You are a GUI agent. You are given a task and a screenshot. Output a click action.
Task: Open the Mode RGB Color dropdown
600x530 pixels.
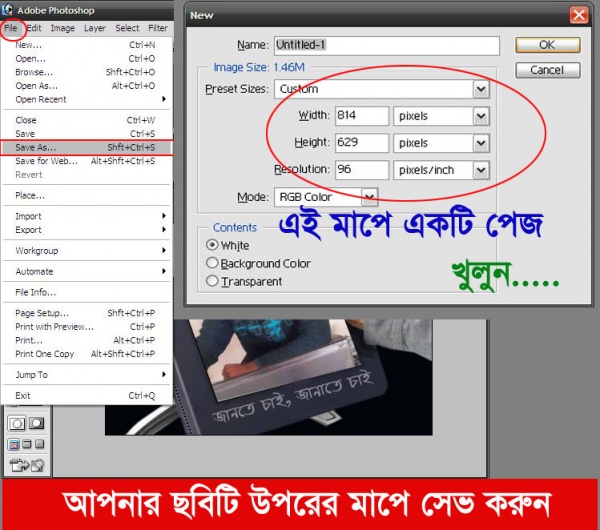(369, 197)
